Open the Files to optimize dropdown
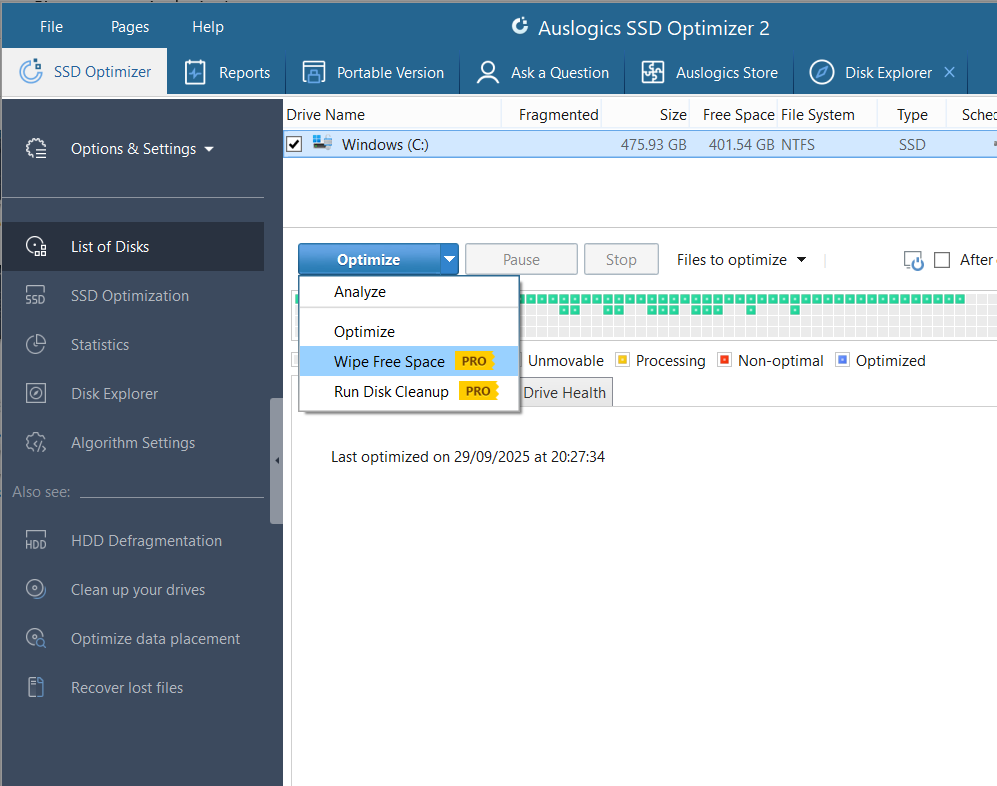 coord(741,260)
